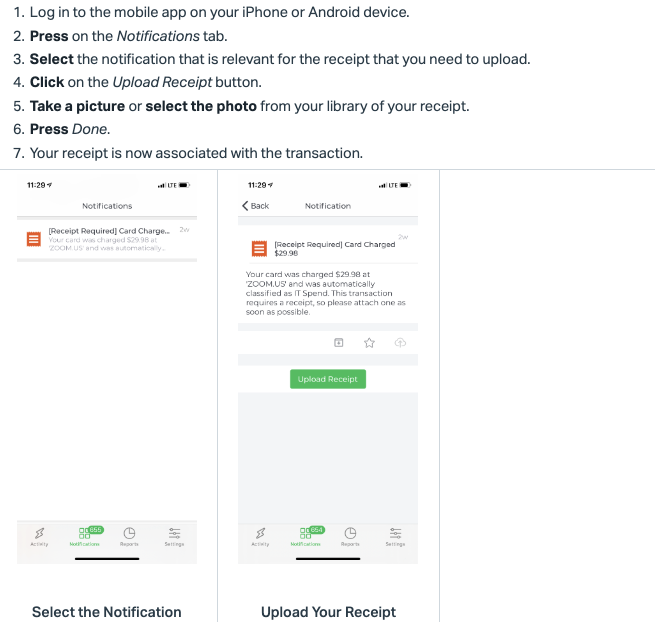The image size is (655, 622).
Task: Click the Notification title header
Action: coord(328,206)
